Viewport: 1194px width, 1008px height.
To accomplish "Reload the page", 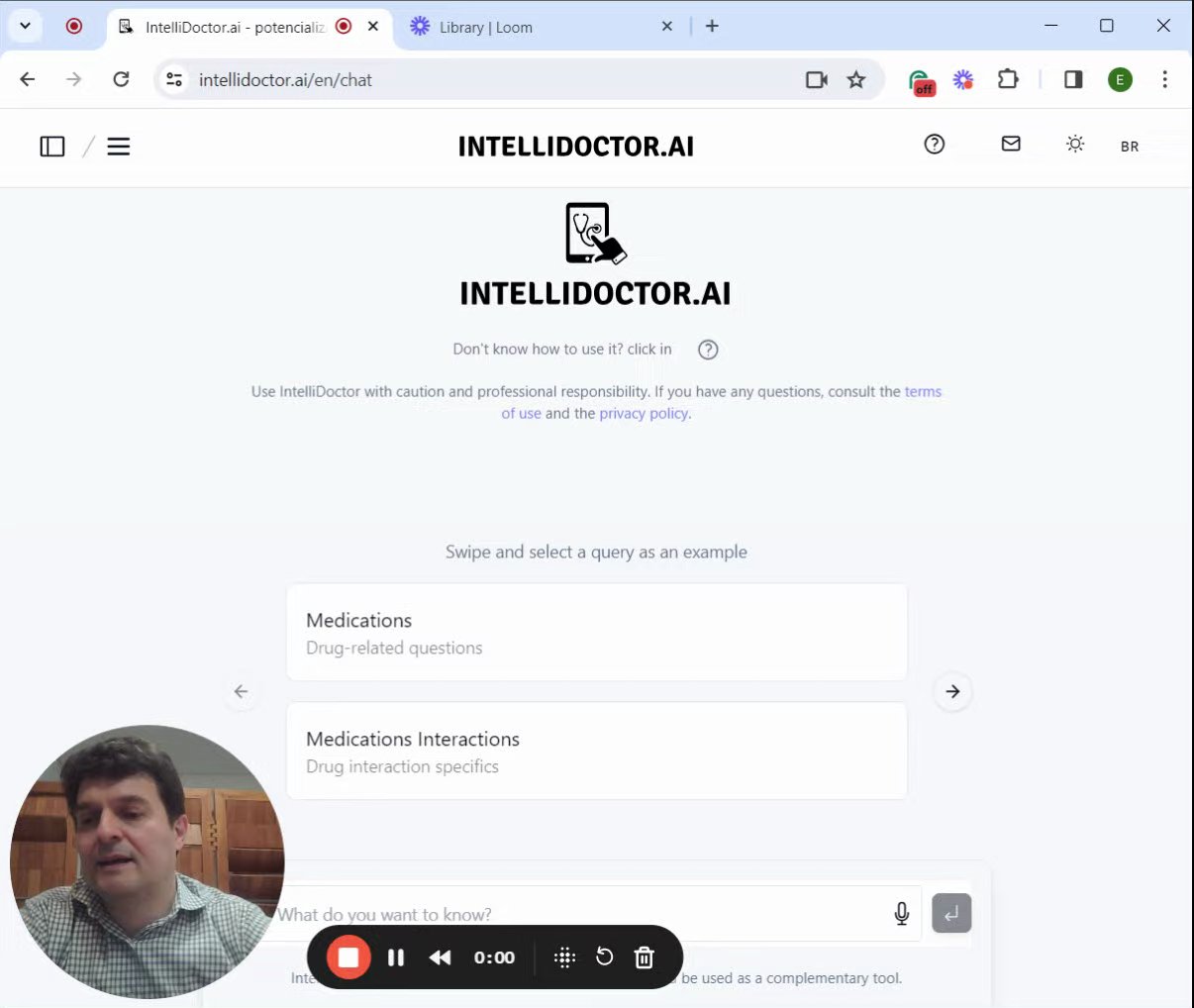I will pyautogui.click(x=121, y=79).
